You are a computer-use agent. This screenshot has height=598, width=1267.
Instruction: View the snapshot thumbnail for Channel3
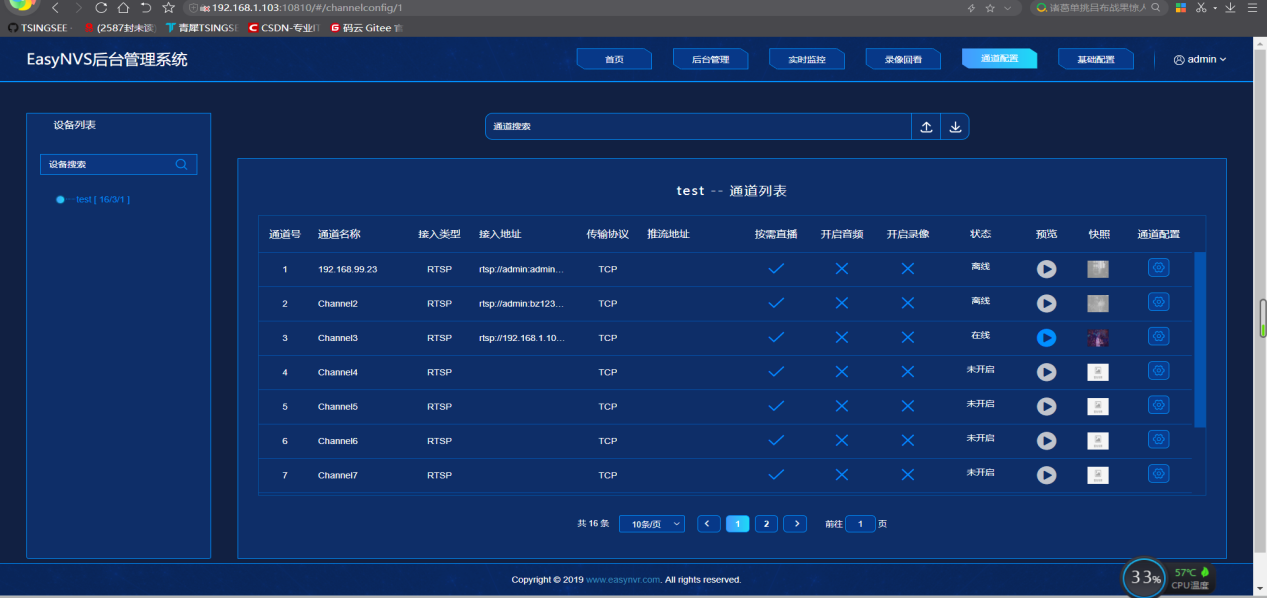(x=1097, y=338)
